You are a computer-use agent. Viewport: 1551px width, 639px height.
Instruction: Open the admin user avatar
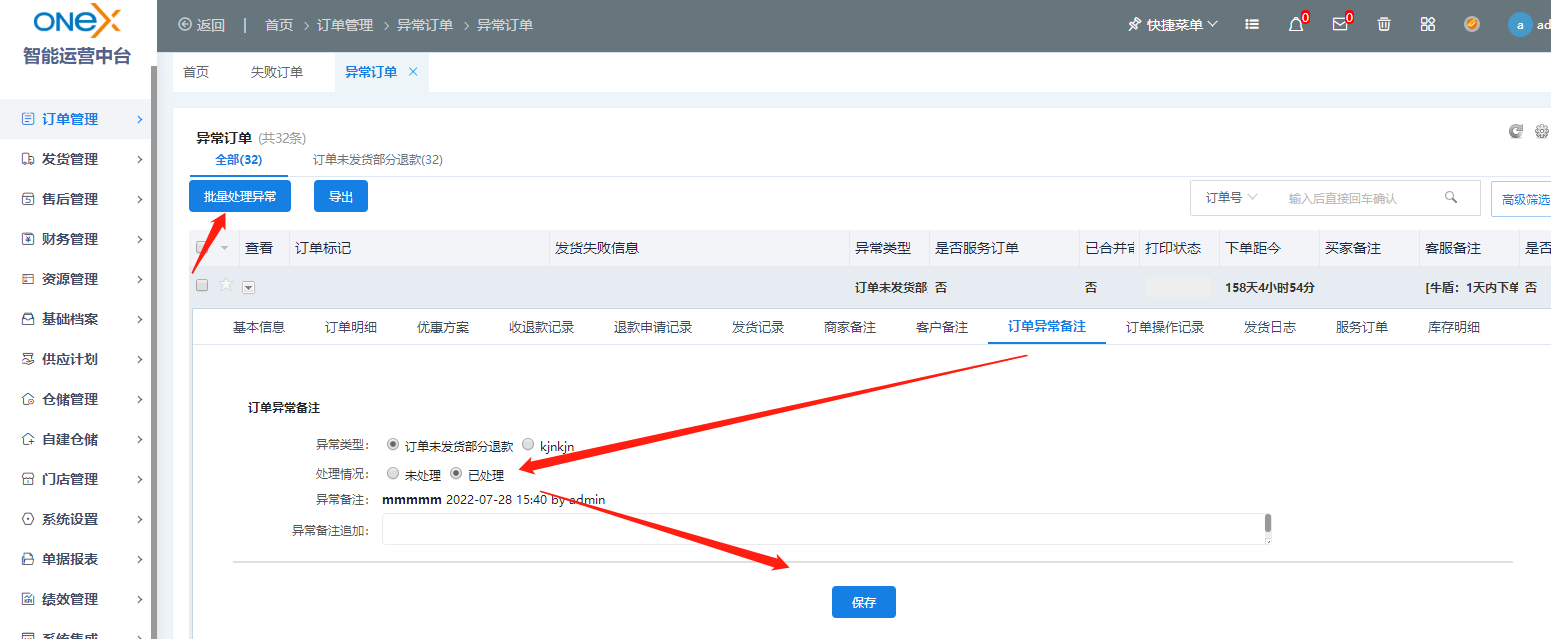click(x=1520, y=25)
